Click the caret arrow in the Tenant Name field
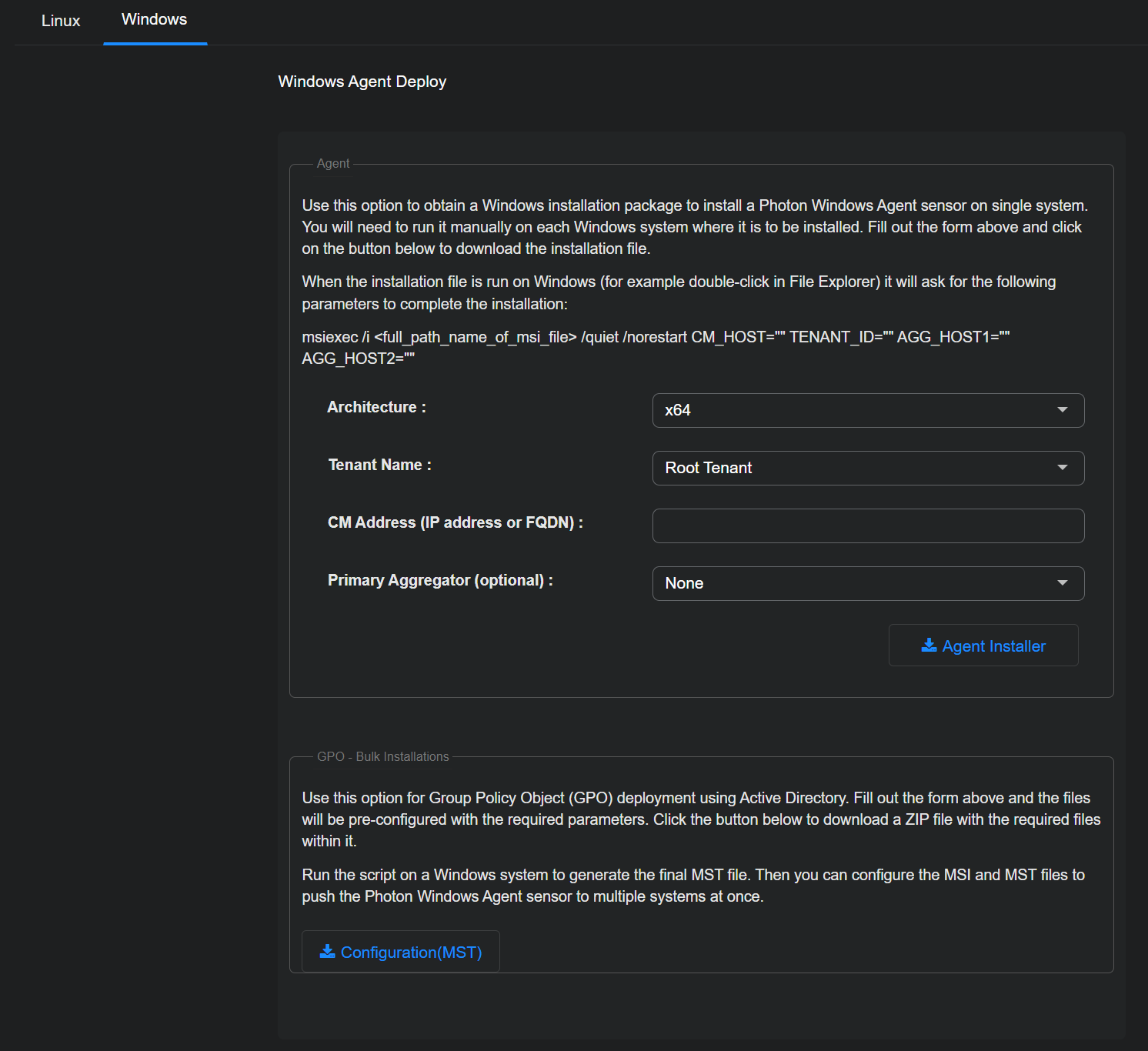This screenshot has width=1148, height=1051. click(1062, 468)
